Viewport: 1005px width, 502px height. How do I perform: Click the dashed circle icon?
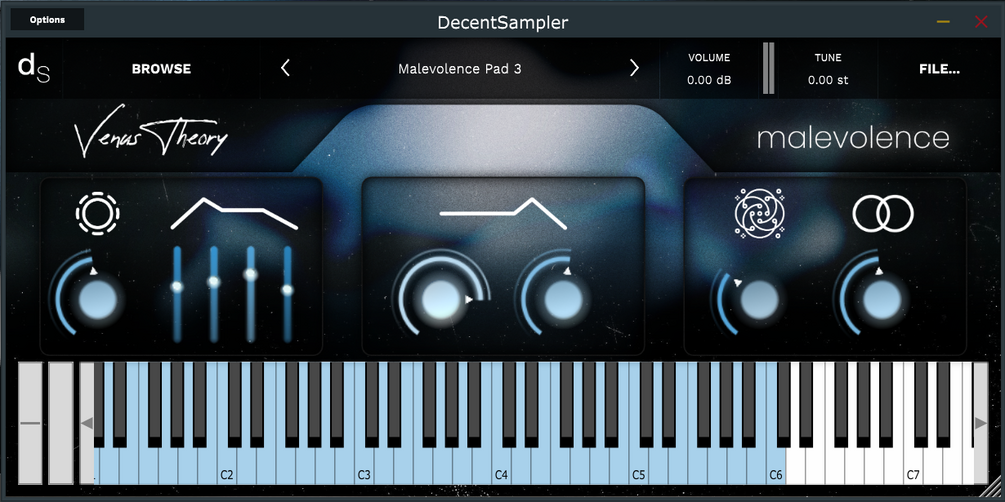coord(97,214)
